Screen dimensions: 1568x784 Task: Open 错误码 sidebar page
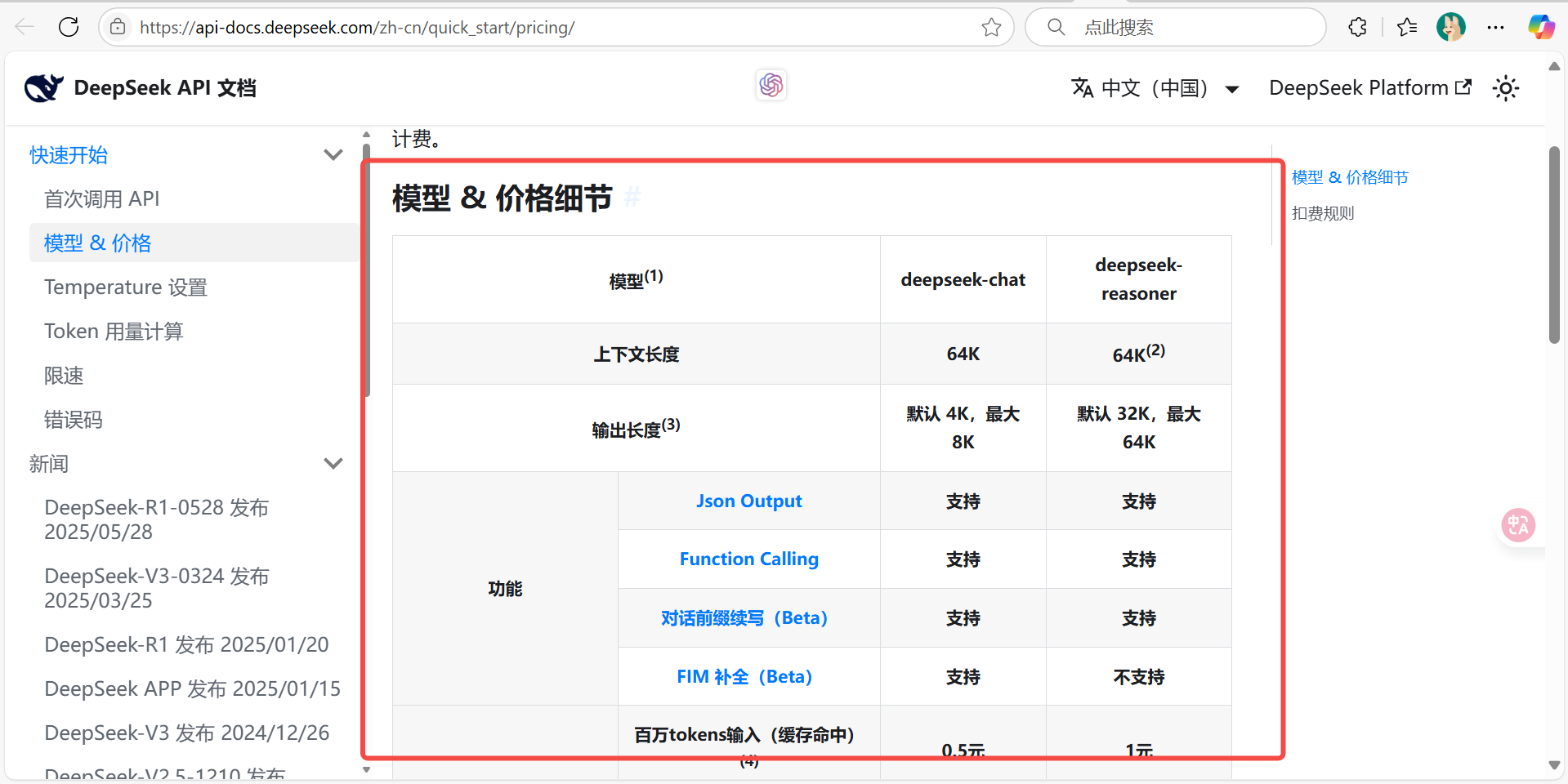click(x=74, y=419)
